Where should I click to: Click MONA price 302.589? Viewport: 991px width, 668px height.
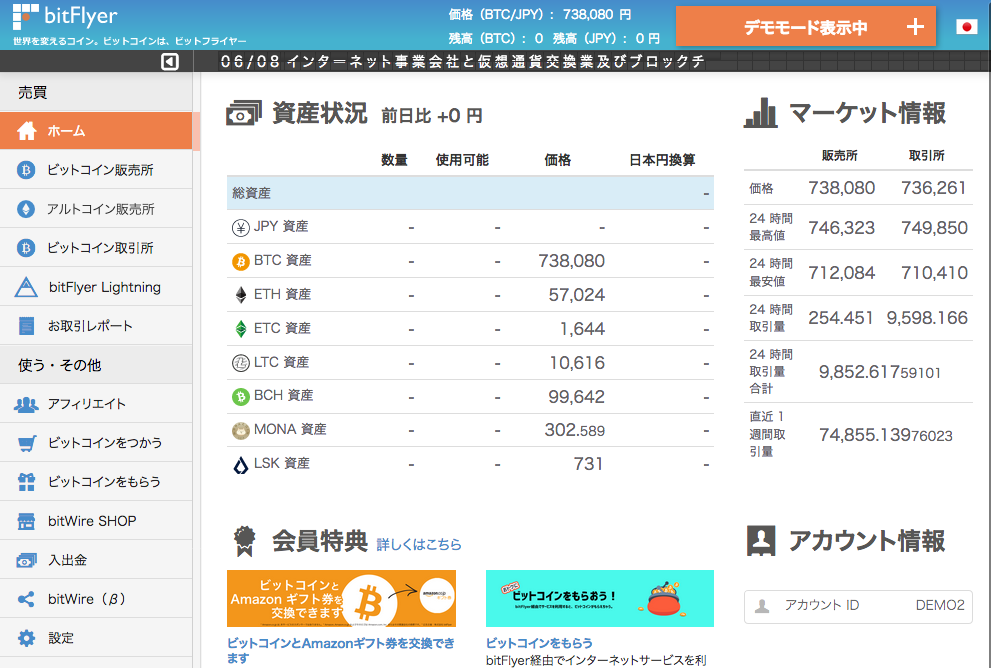click(575, 430)
